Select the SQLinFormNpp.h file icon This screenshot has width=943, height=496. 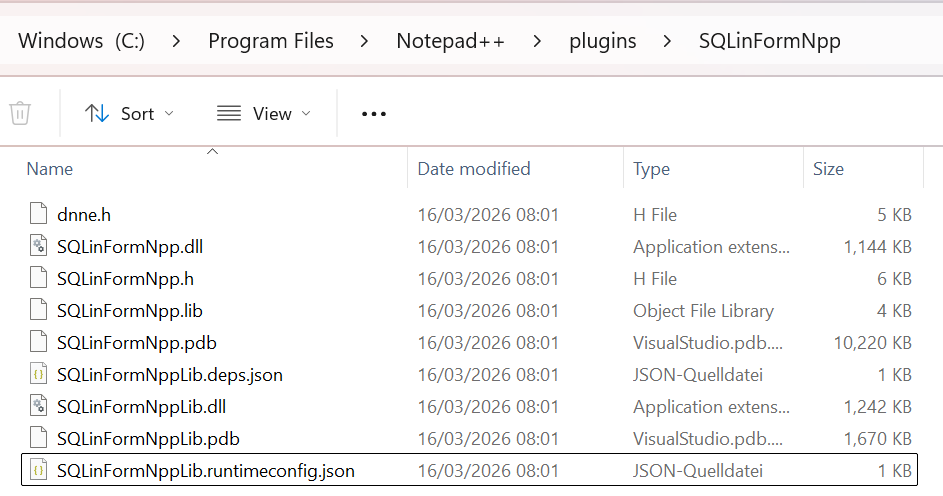(x=38, y=278)
